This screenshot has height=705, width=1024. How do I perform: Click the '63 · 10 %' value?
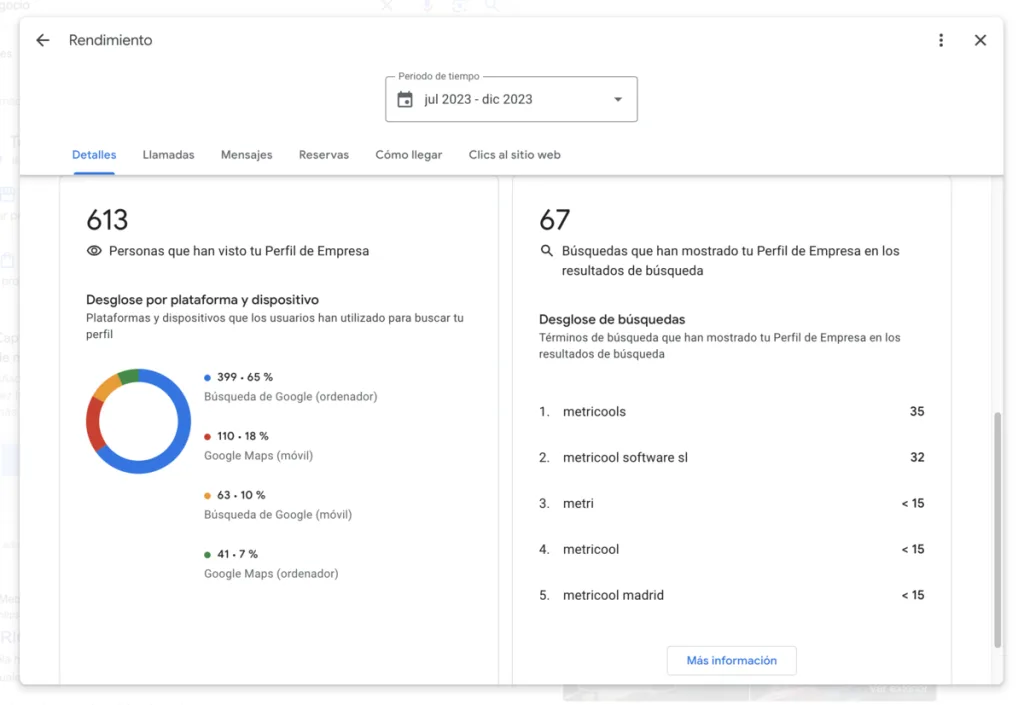coord(241,495)
